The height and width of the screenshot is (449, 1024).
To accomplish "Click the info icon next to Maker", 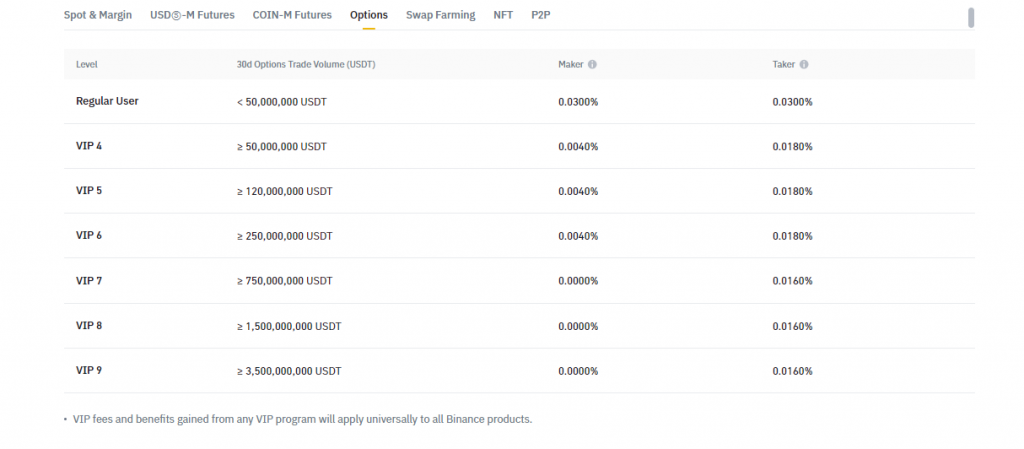I will [x=592, y=65].
